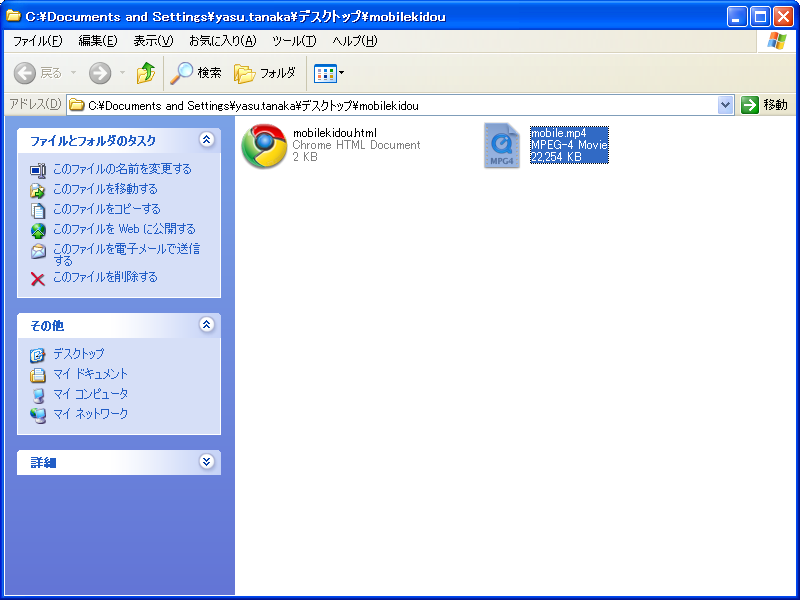Open the Views dropdown icon in toolbar

pyautogui.click(x=329, y=73)
